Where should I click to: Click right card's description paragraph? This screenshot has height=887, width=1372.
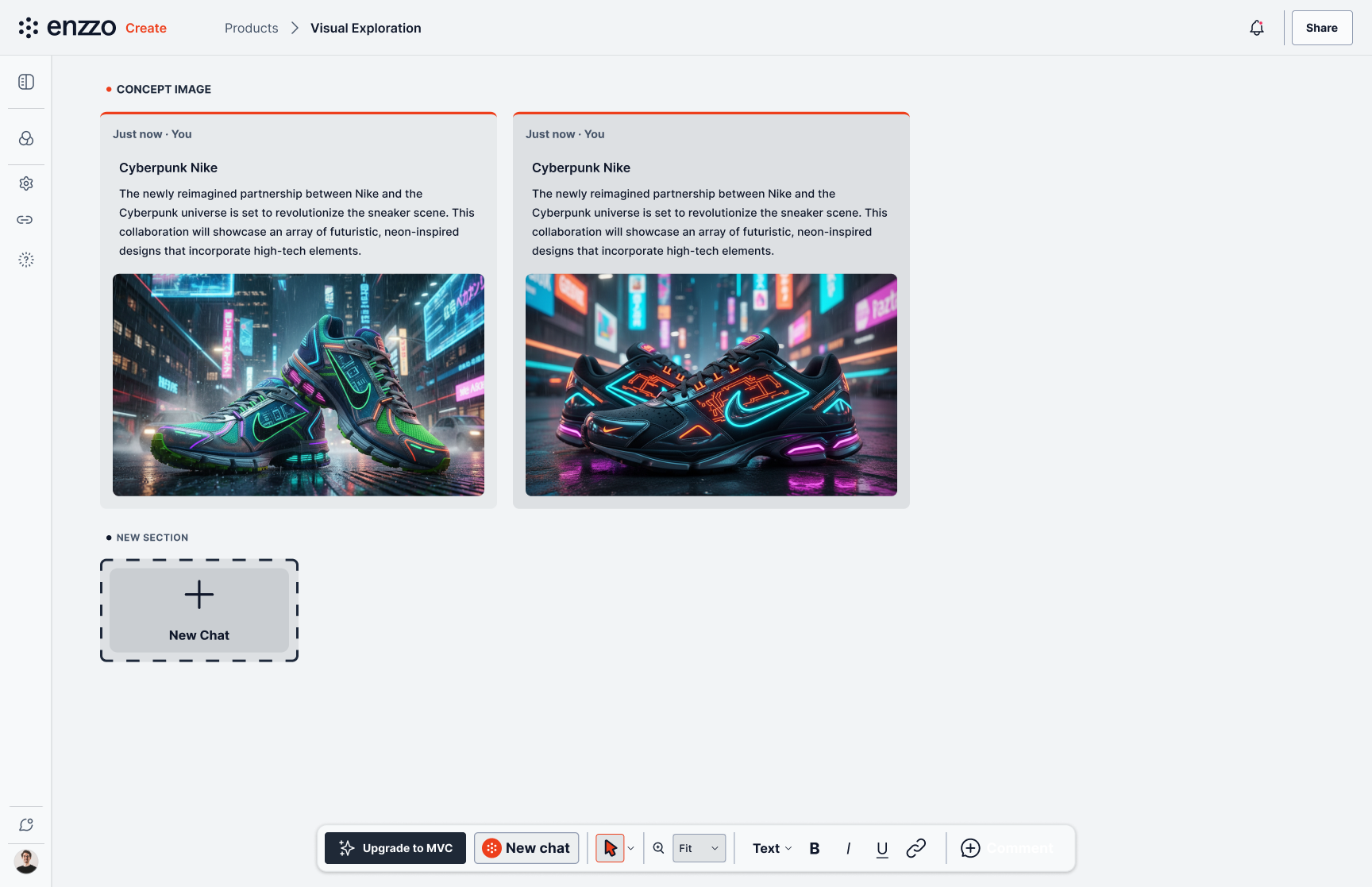coord(710,222)
